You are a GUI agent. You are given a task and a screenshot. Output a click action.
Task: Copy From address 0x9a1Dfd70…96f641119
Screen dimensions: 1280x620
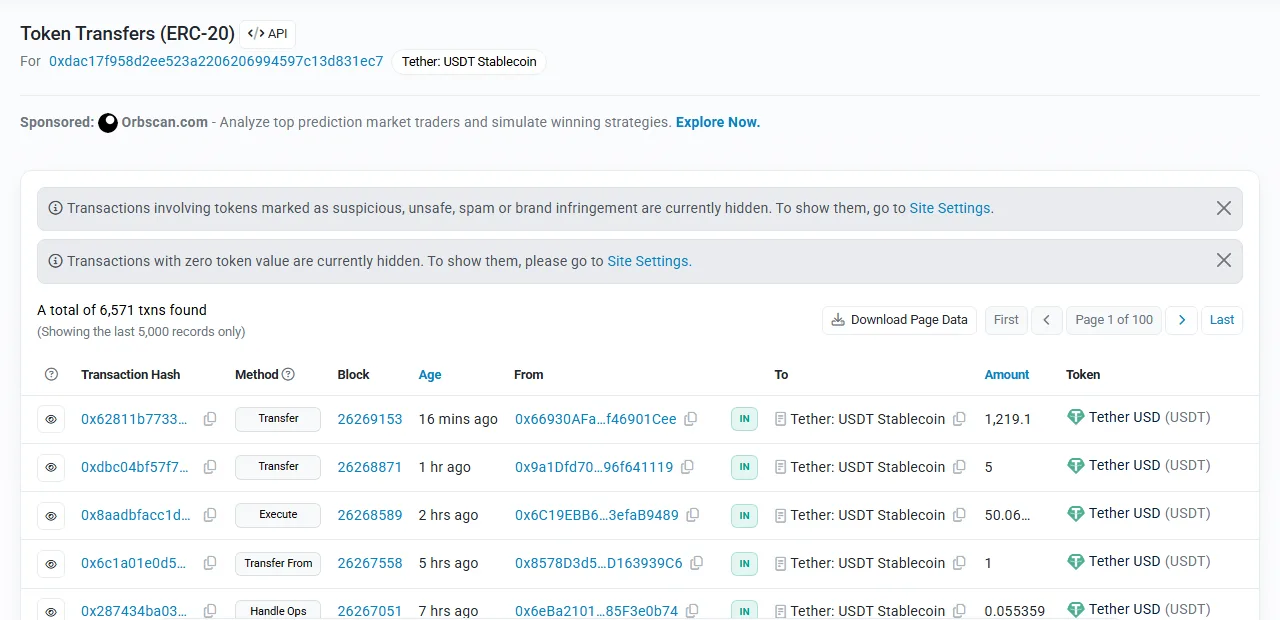coord(688,467)
